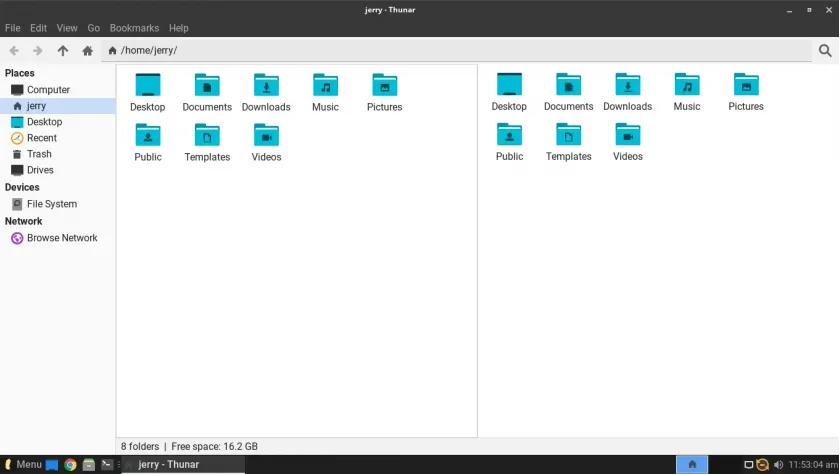
Task: Click the home toolbar icon
Action: (x=87, y=50)
